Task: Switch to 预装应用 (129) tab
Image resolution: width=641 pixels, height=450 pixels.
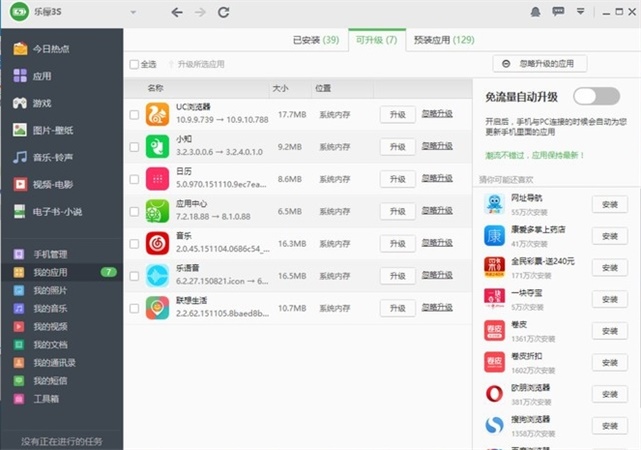Action: pos(444,40)
